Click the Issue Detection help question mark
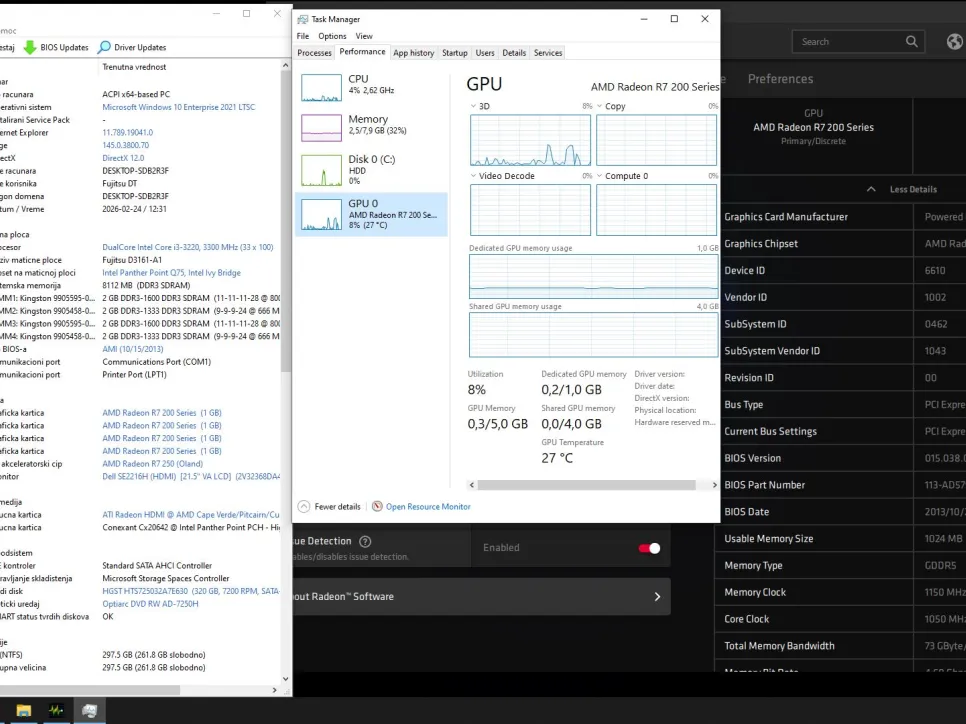966x724 pixels. coord(365,541)
